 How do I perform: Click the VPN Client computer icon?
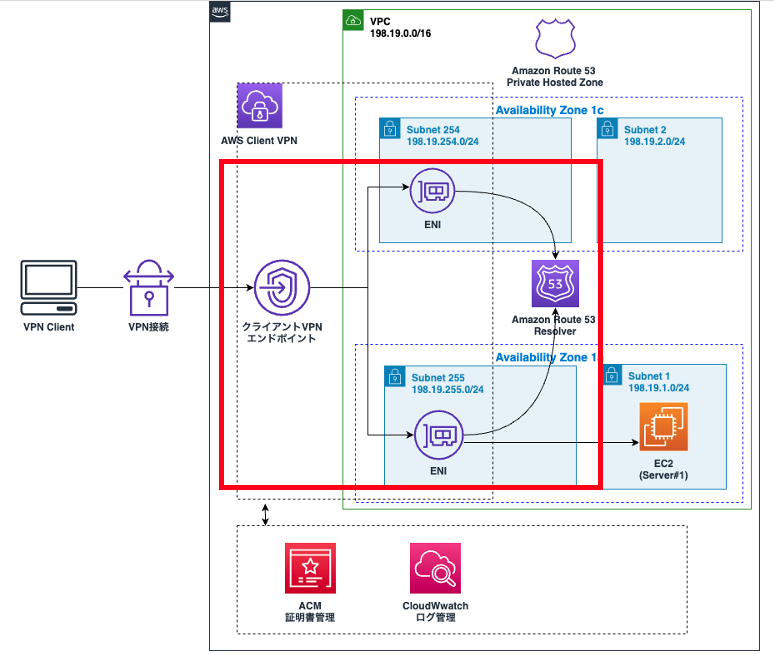tap(49, 288)
